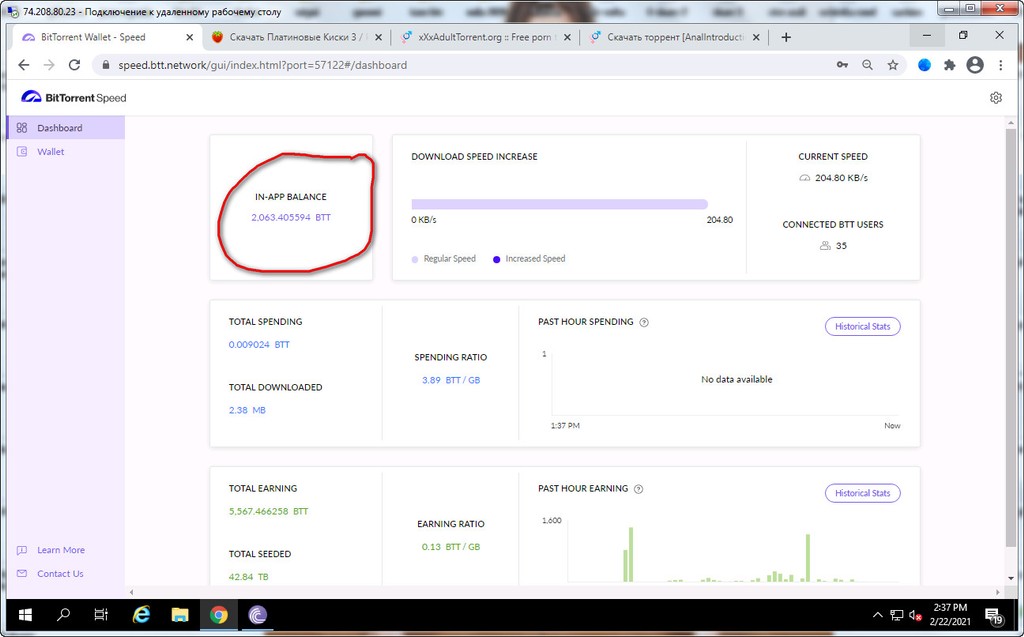Click the Total Spending value 0.009024 BTT
1024x637 pixels.
click(259, 344)
